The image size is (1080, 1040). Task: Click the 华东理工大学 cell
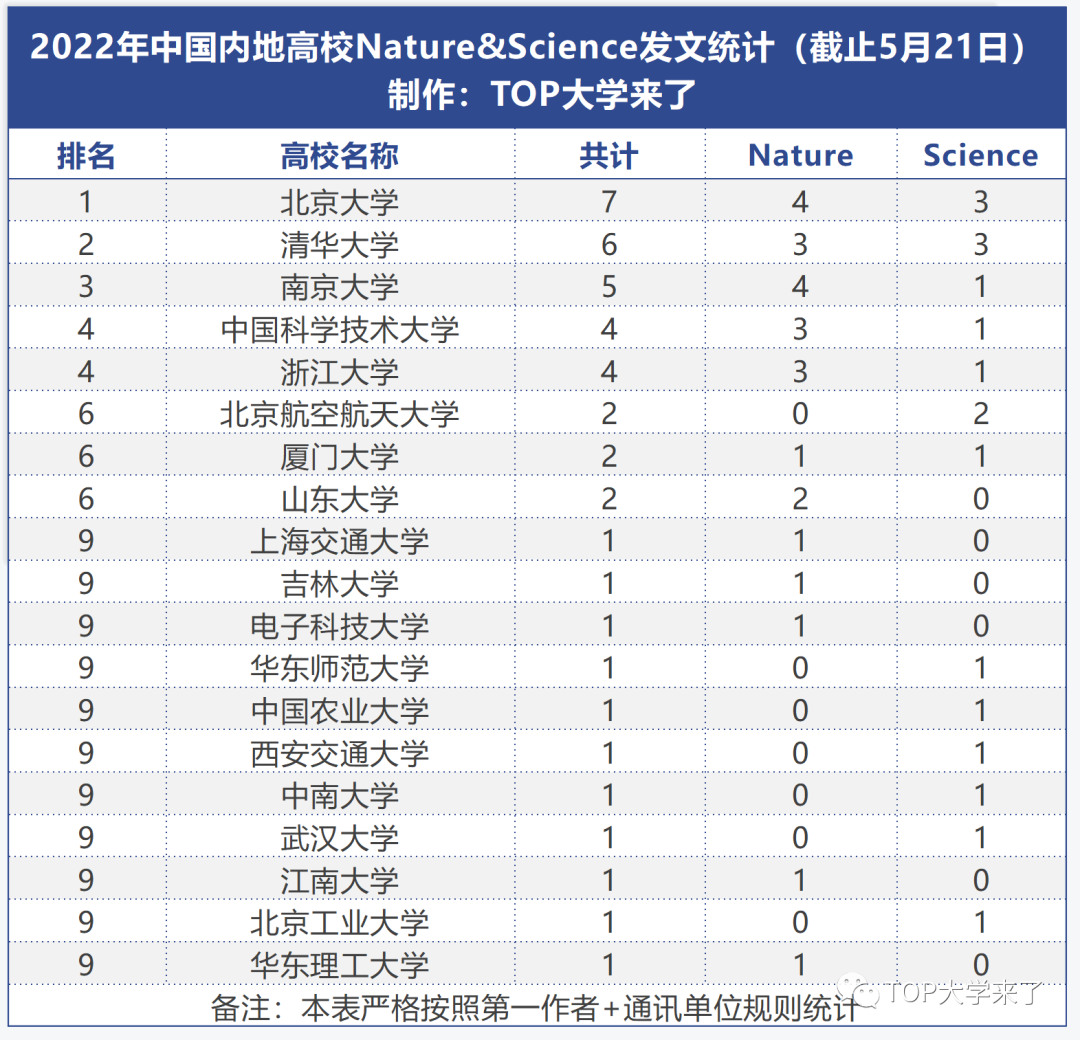coord(339,965)
